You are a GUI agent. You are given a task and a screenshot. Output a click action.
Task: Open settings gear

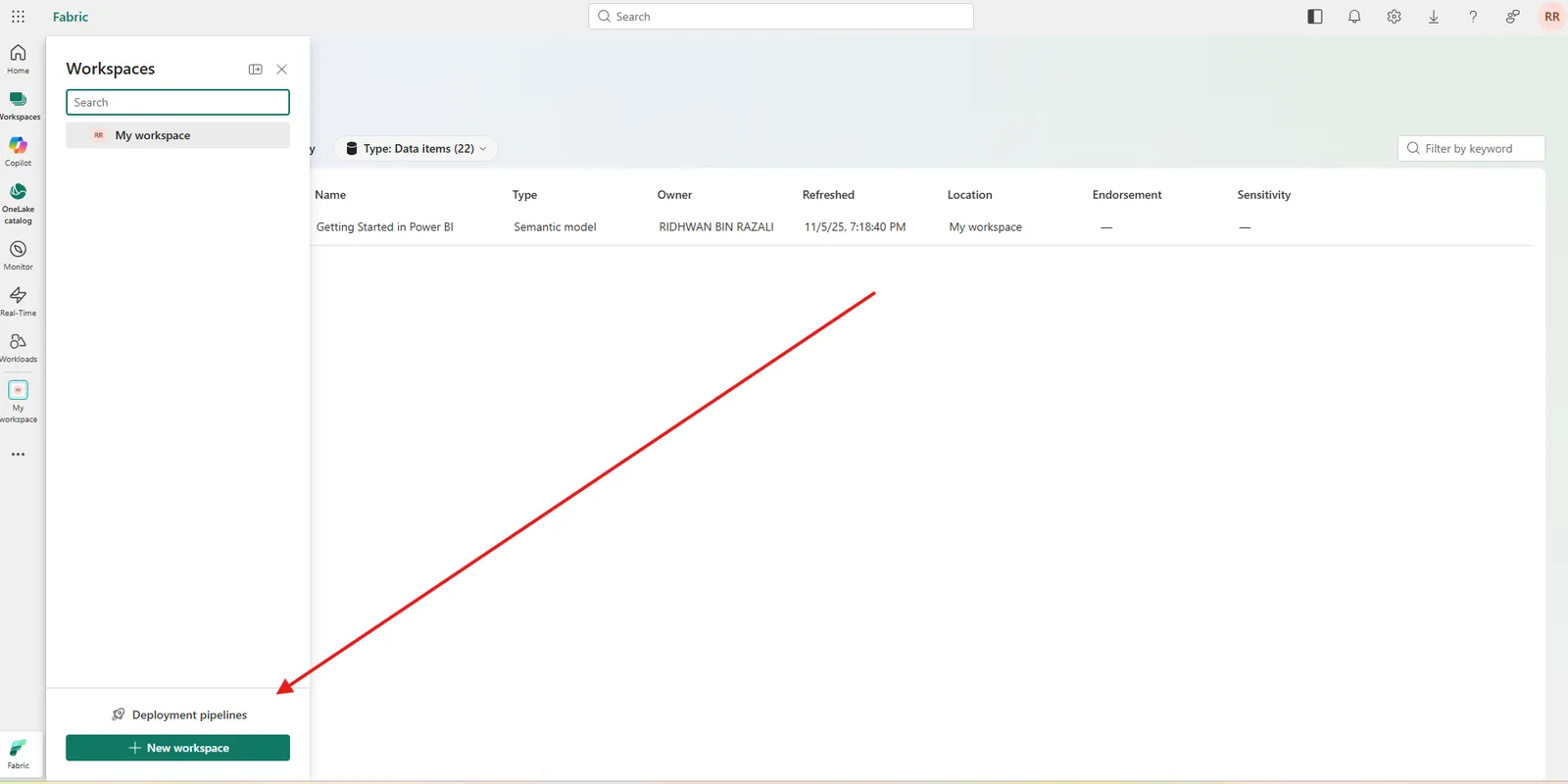(1394, 17)
